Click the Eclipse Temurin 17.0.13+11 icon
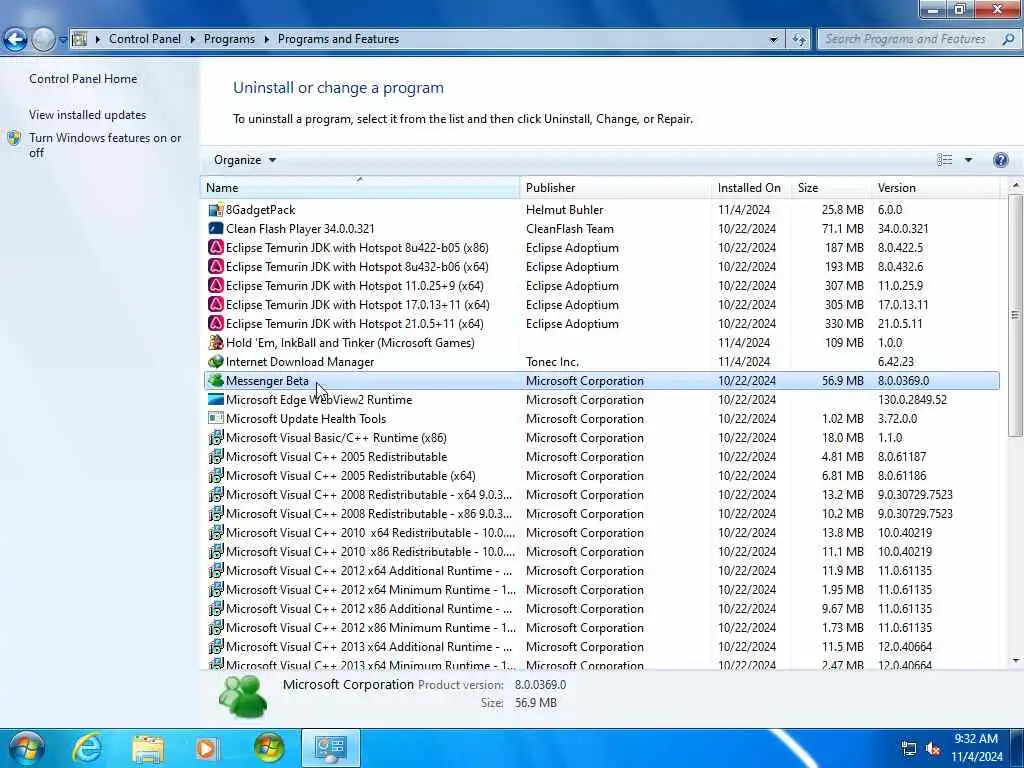 click(x=216, y=304)
